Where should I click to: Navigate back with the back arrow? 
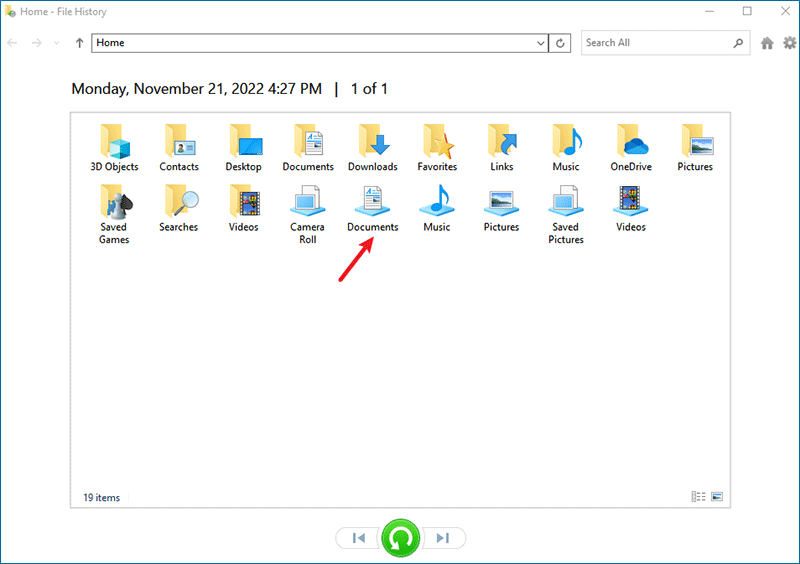12,43
